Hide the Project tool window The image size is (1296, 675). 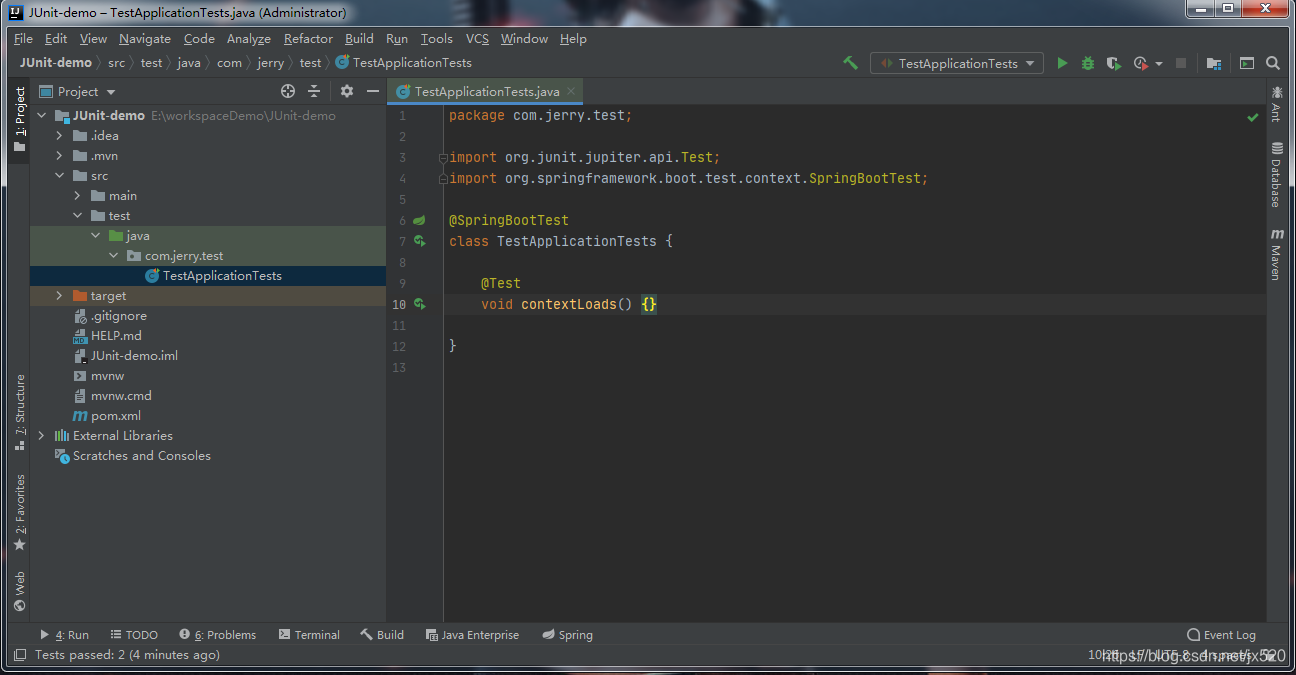(x=373, y=91)
